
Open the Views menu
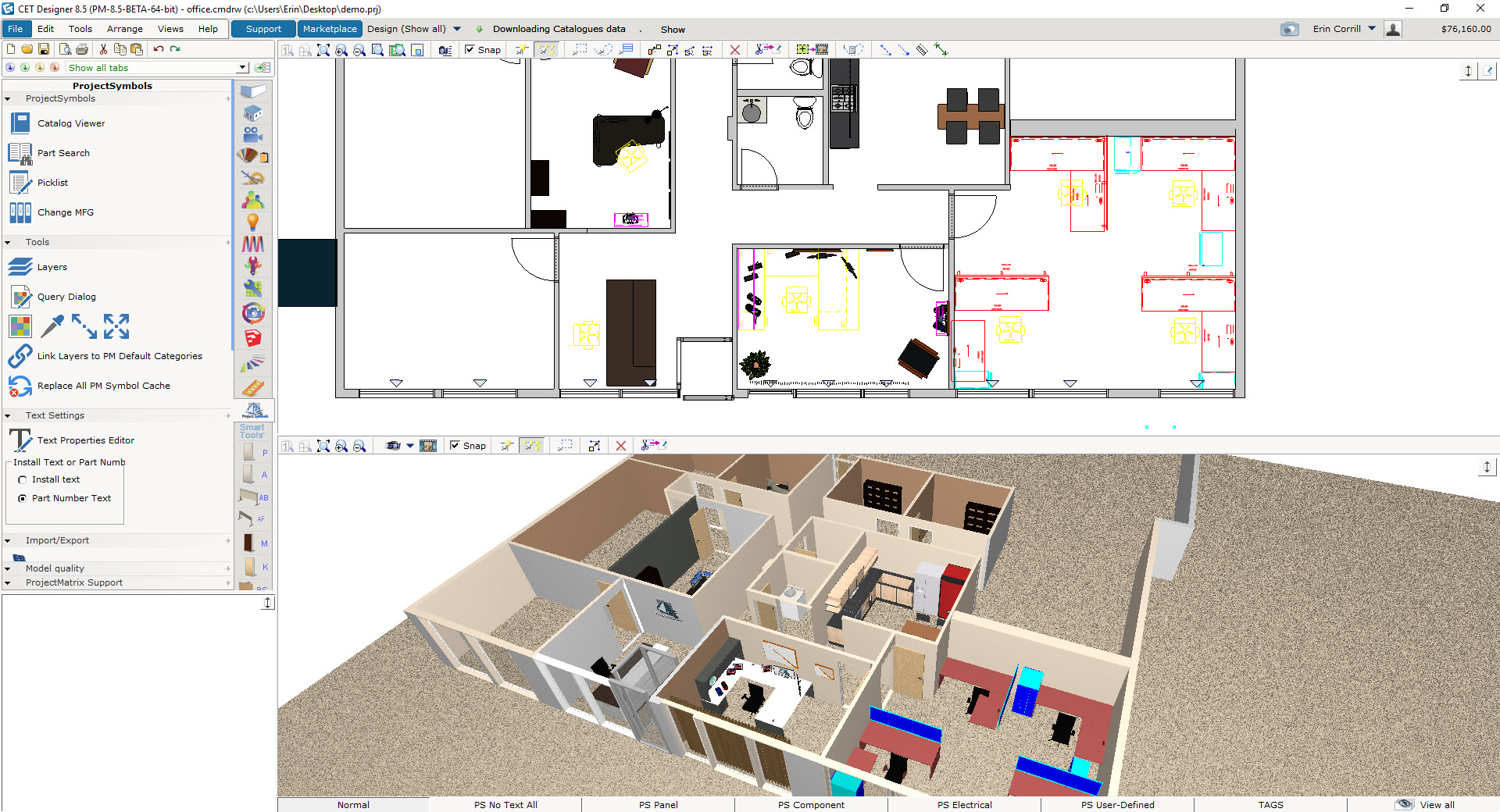[x=170, y=29]
